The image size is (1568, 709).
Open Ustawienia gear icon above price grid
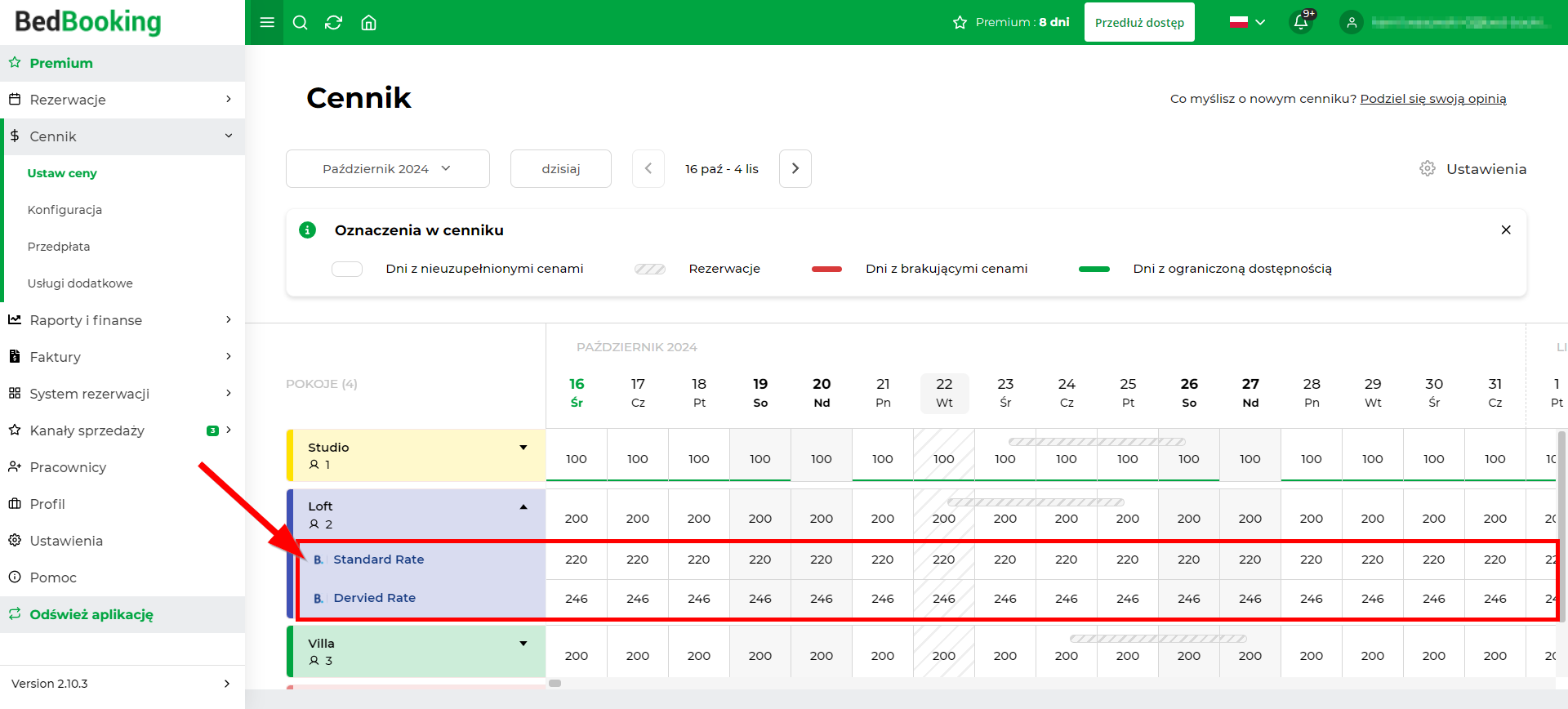(x=1428, y=168)
